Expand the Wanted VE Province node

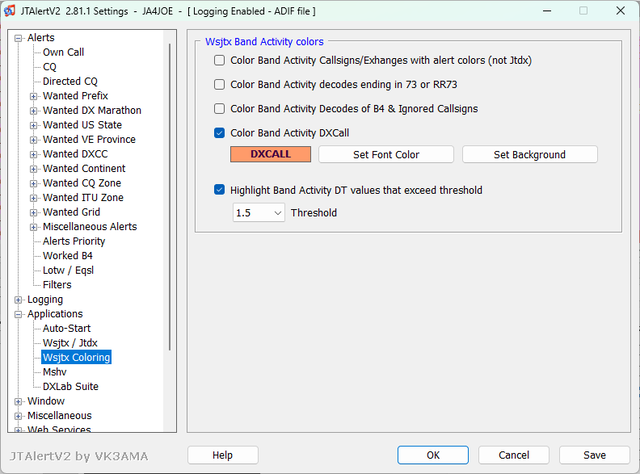[33, 140]
